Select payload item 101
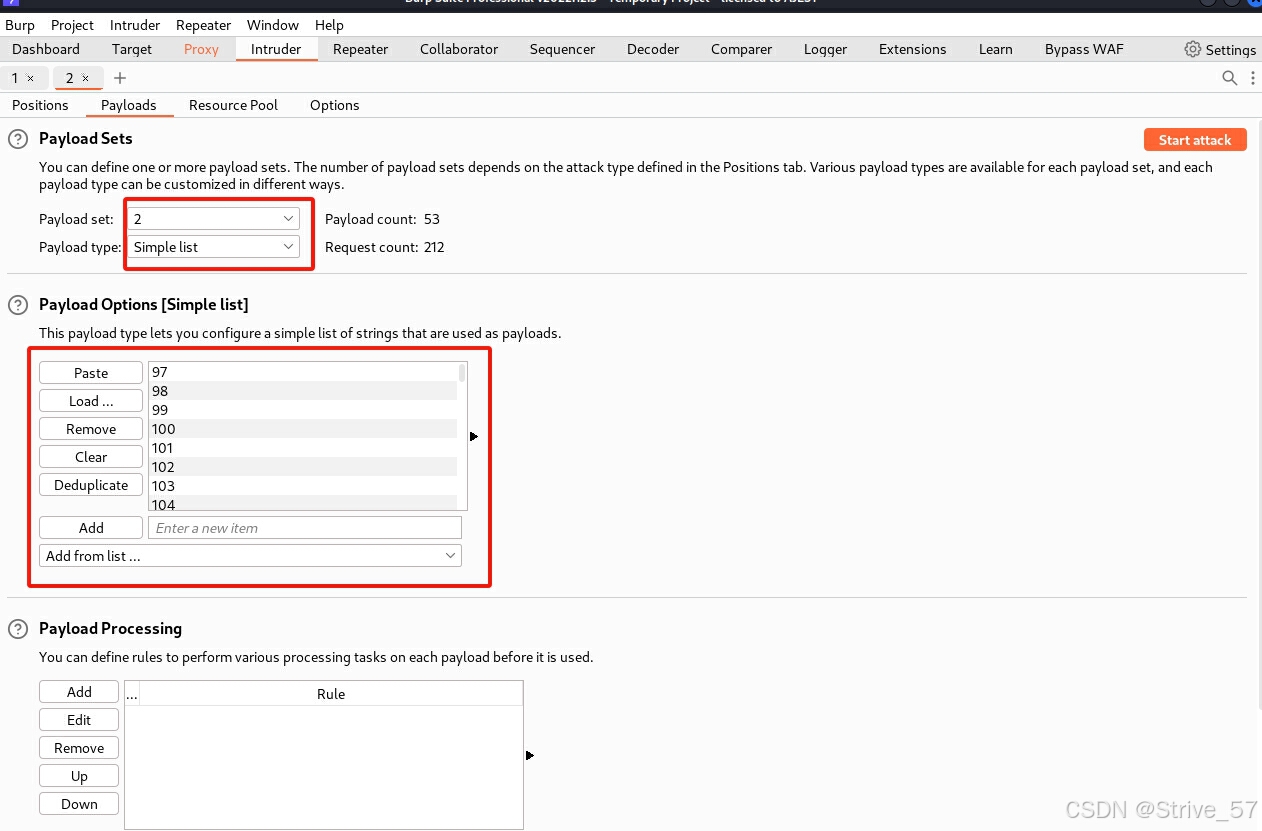1262x831 pixels. point(303,448)
